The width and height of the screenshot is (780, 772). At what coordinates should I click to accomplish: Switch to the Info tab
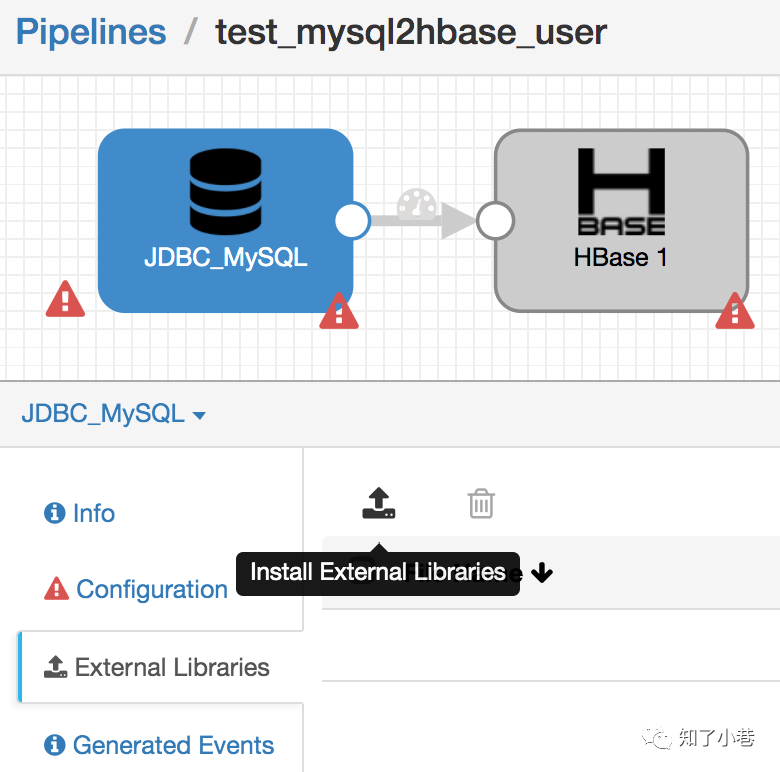93,513
